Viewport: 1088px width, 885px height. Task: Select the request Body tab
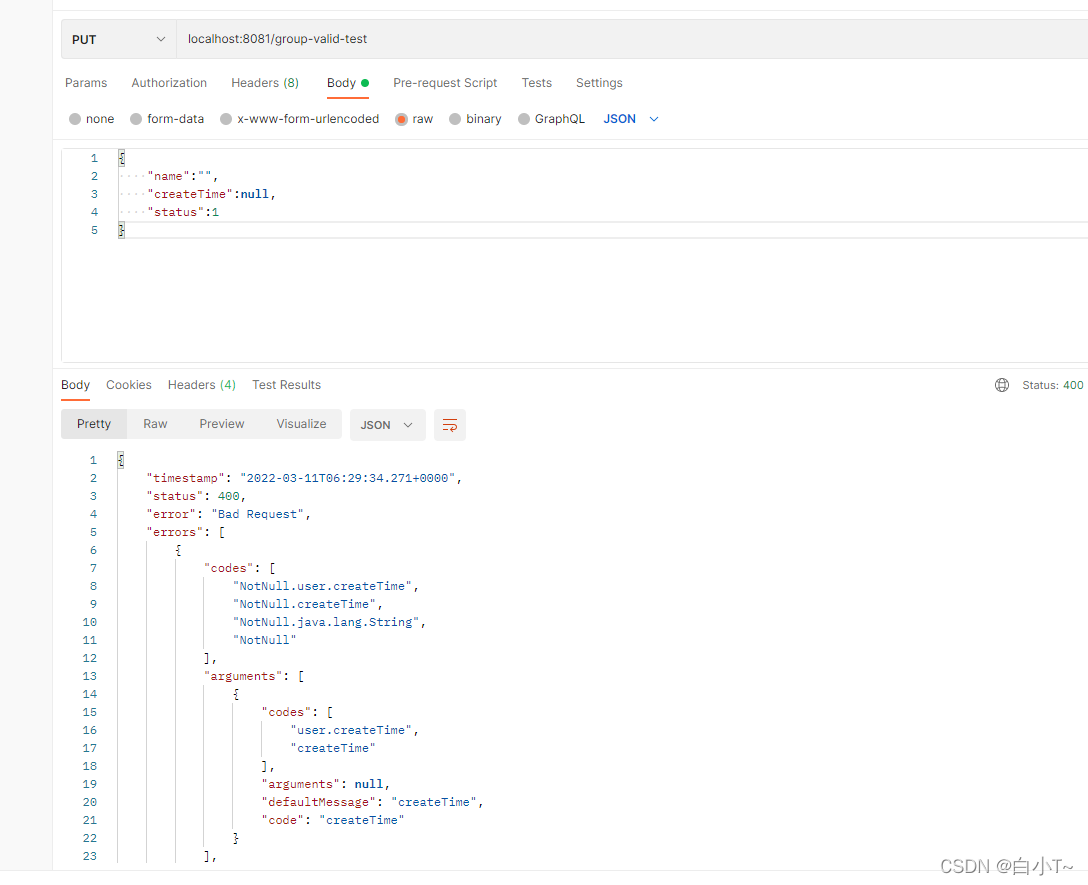(348, 83)
